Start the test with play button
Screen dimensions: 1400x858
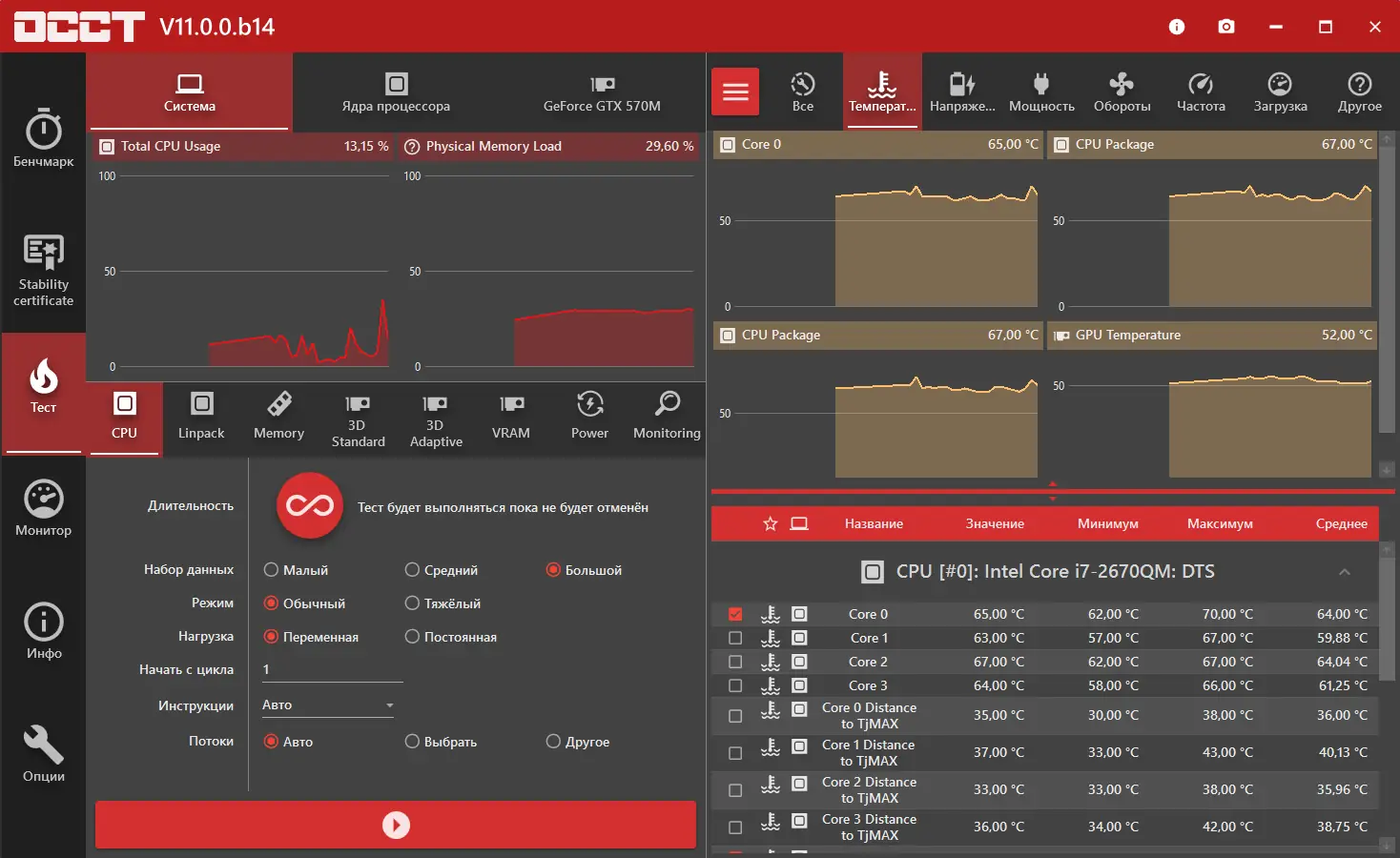point(396,825)
